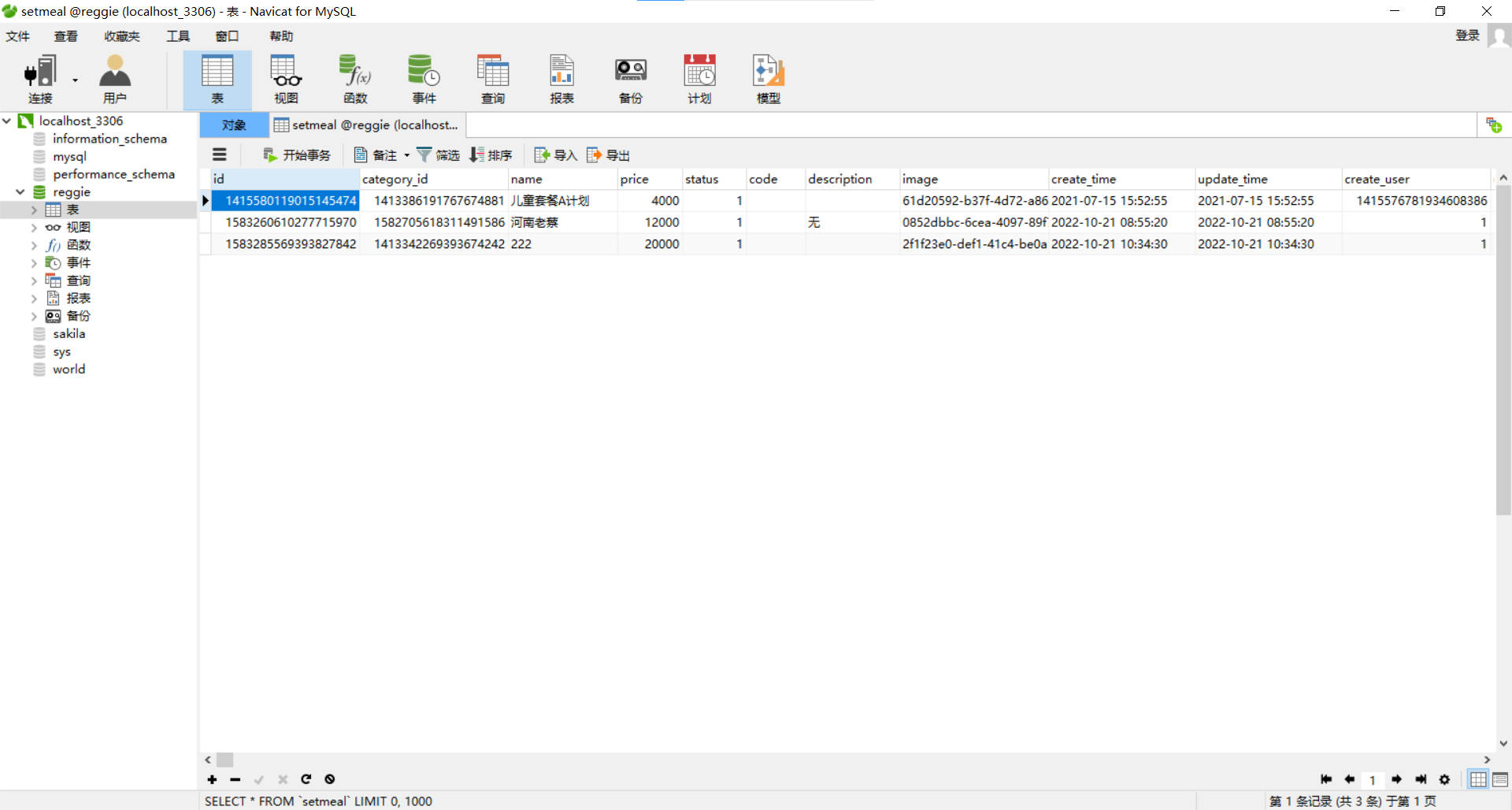Click the 开始事务 button
Image resolution: width=1512 pixels, height=810 pixels.
coord(297,155)
